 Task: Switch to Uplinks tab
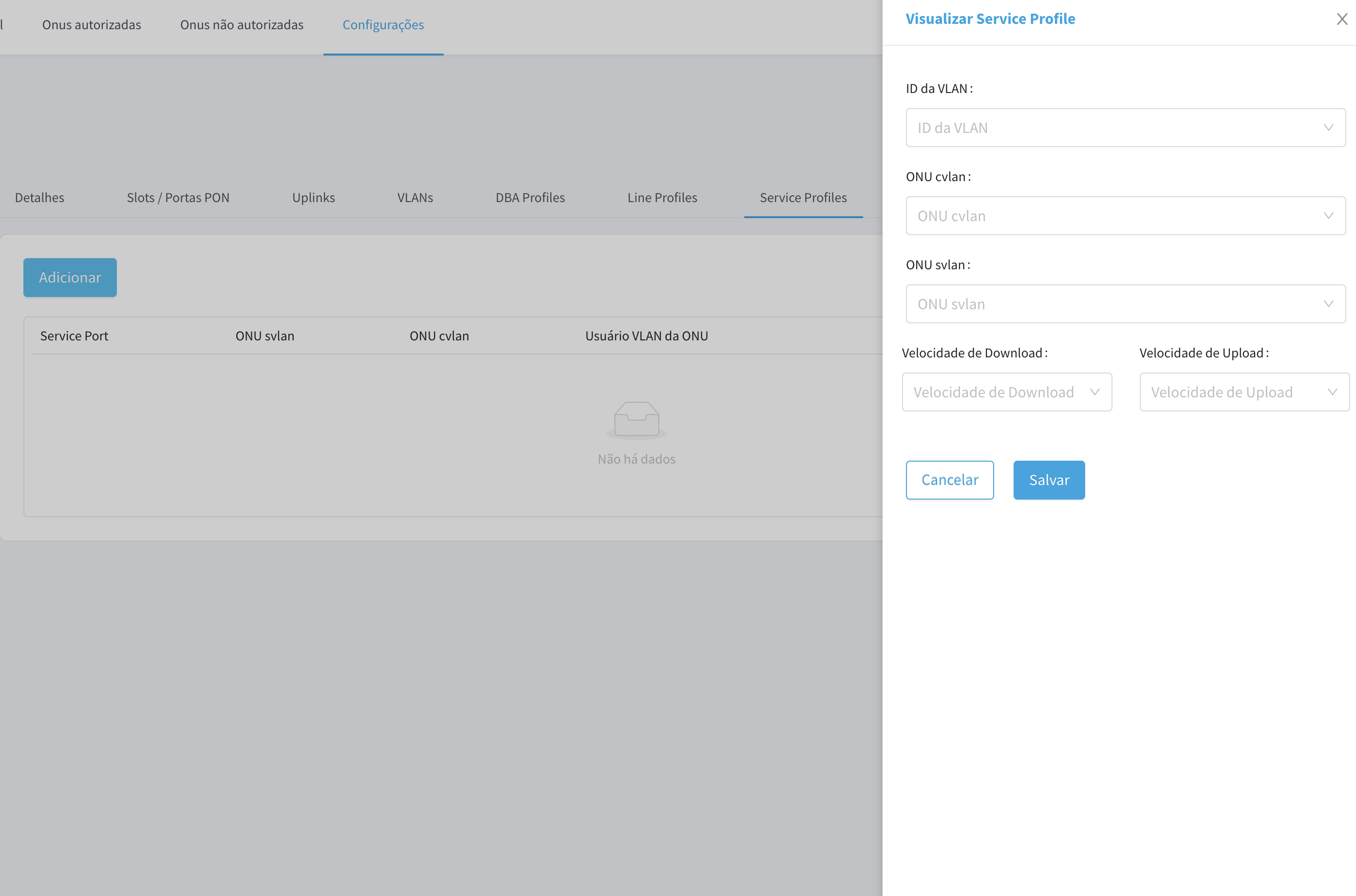pos(313,198)
